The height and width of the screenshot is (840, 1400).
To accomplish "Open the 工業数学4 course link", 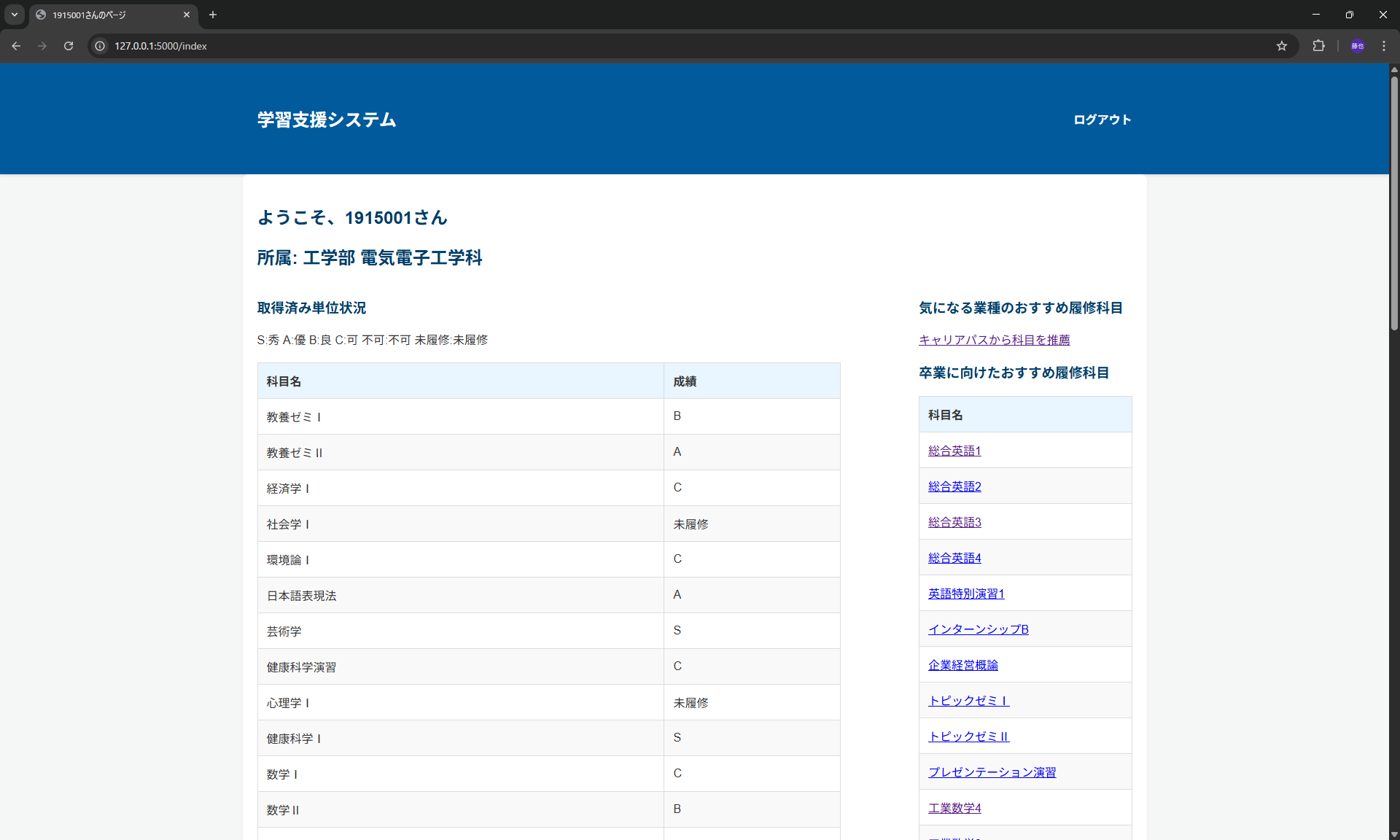I will pyautogui.click(x=954, y=808).
